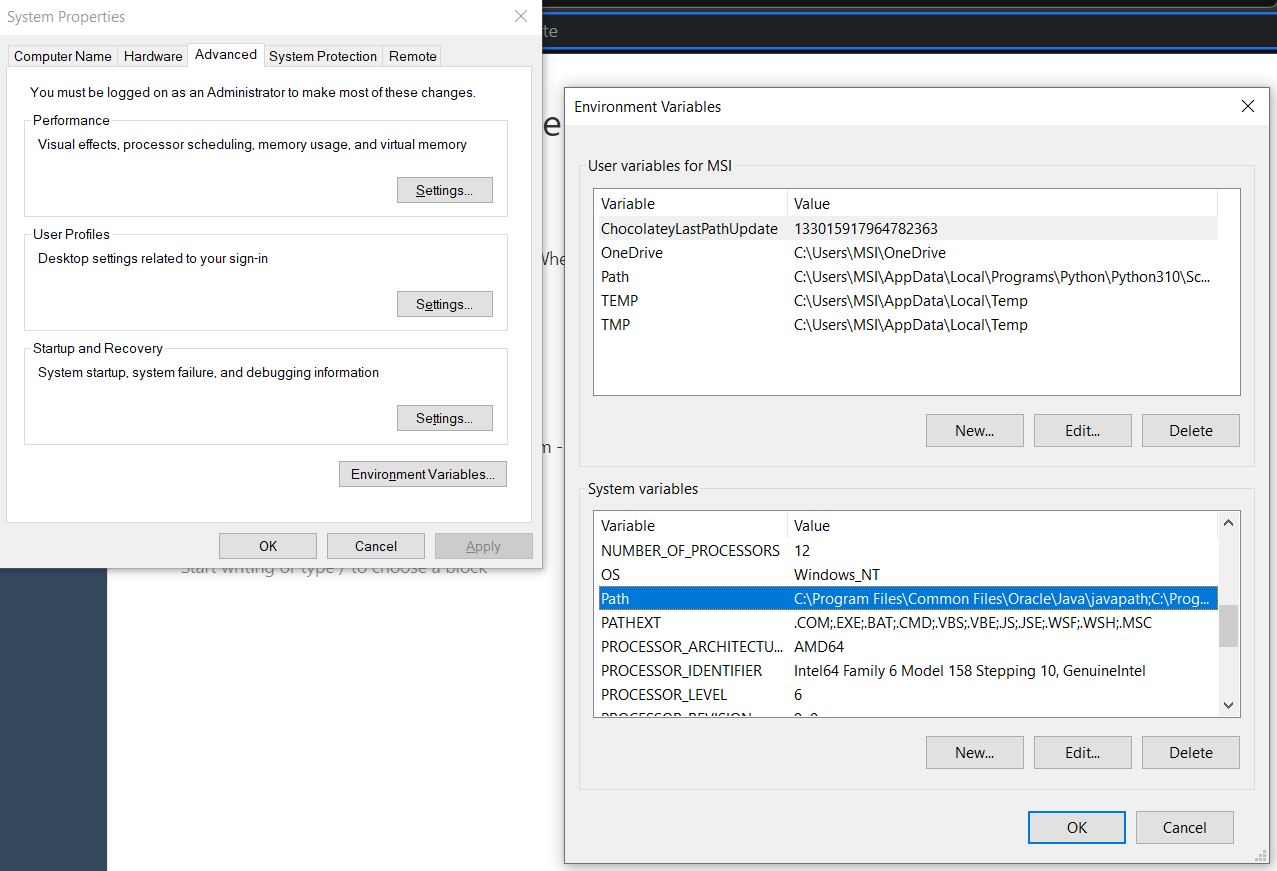Select NUMBER_OF_PROCESSORS system variable
This screenshot has width=1277, height=871.
907,551
